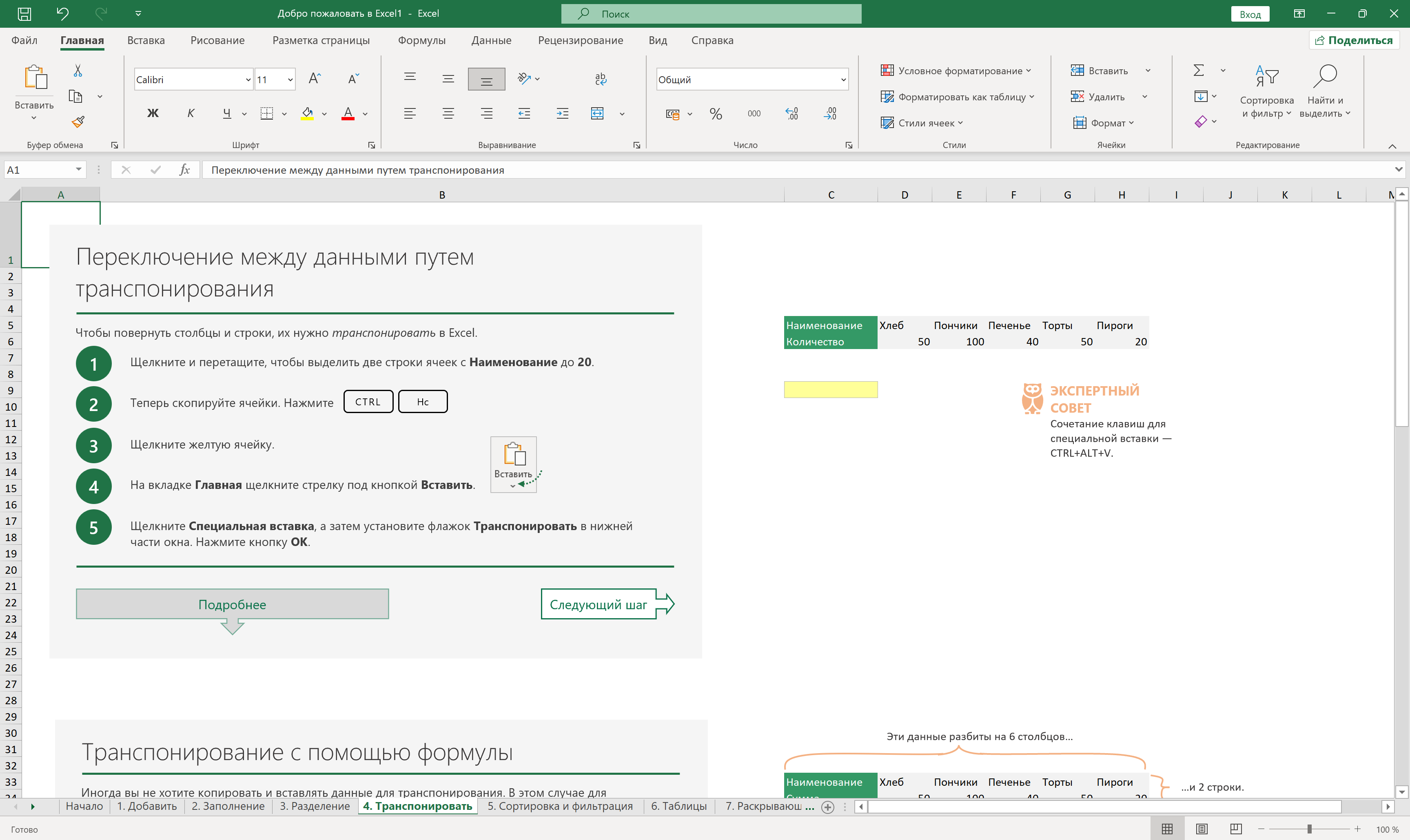Expand Стили ячеек menu

point(922,123)
